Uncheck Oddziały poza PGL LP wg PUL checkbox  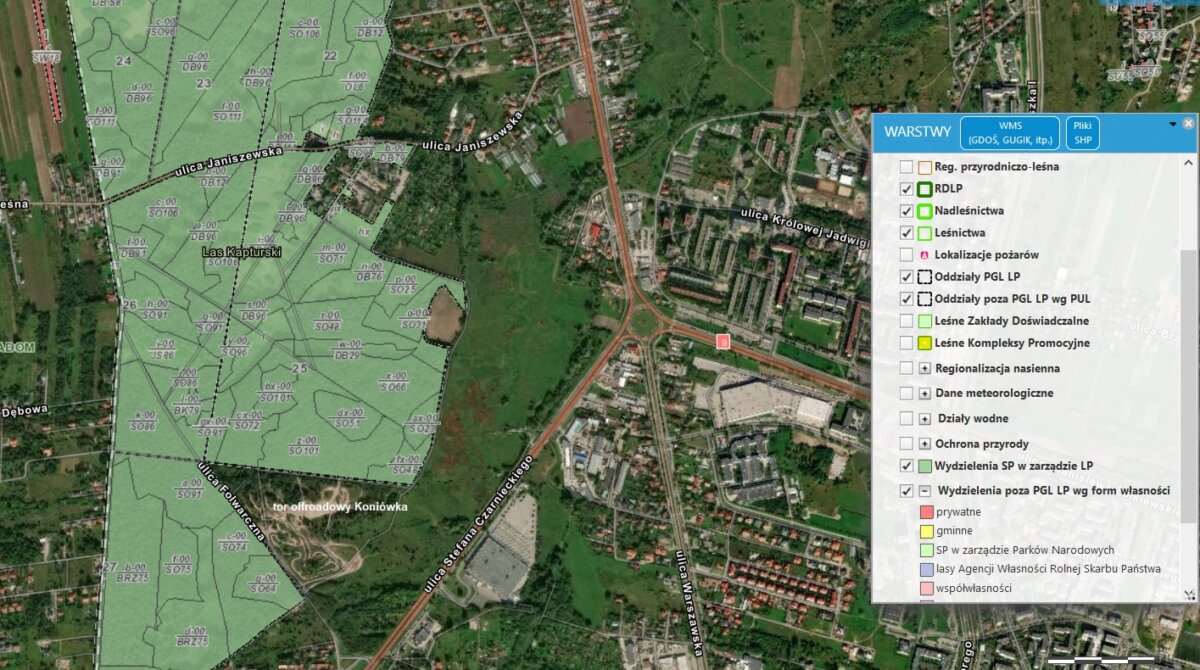(906, 299)
